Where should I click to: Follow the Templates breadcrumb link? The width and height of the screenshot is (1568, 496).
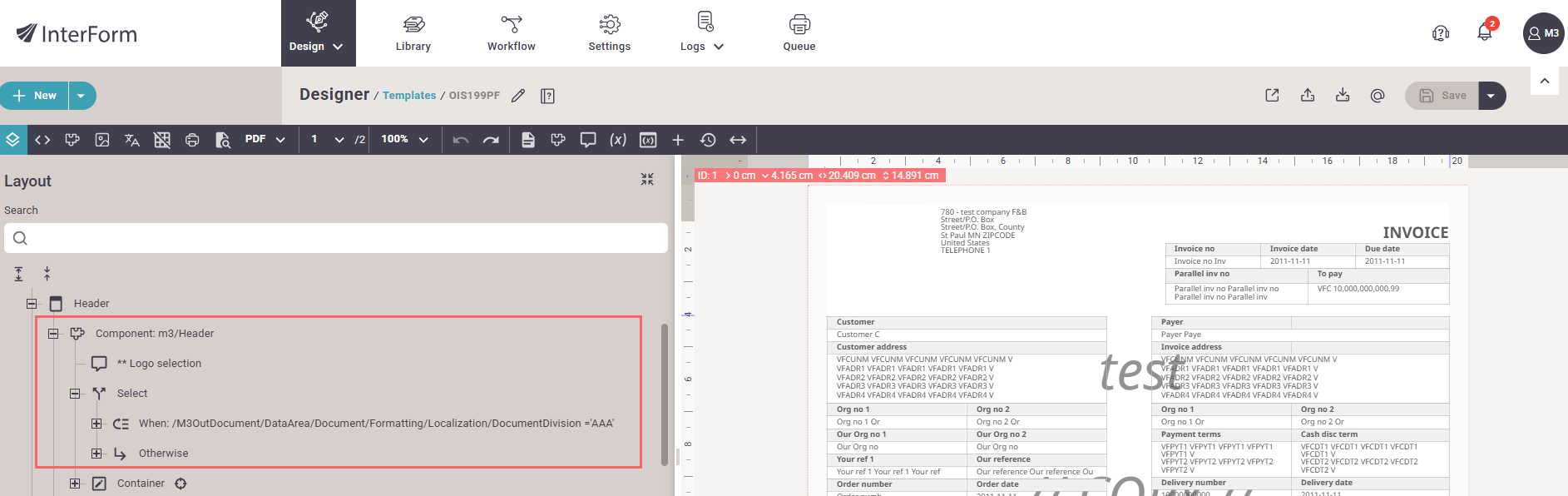click(x=409, y=96)
